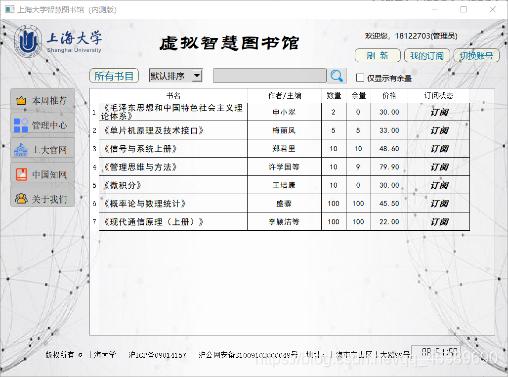The image size is (508, 377).
Task: Select the title 《信号与系统上册》
Action: (x=140, y=149)
